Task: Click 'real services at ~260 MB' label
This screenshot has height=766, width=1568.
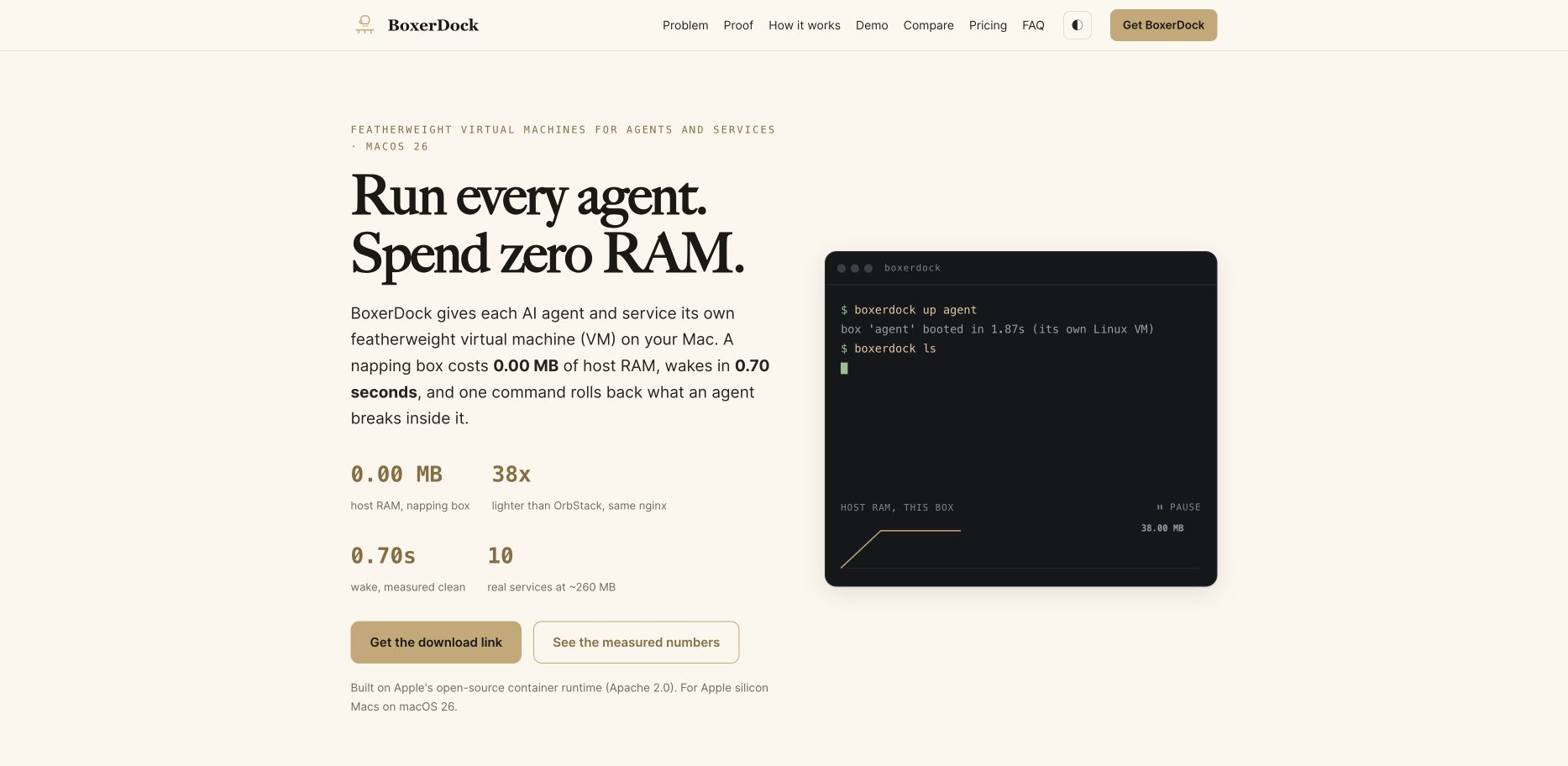Action: click(551, 587)
